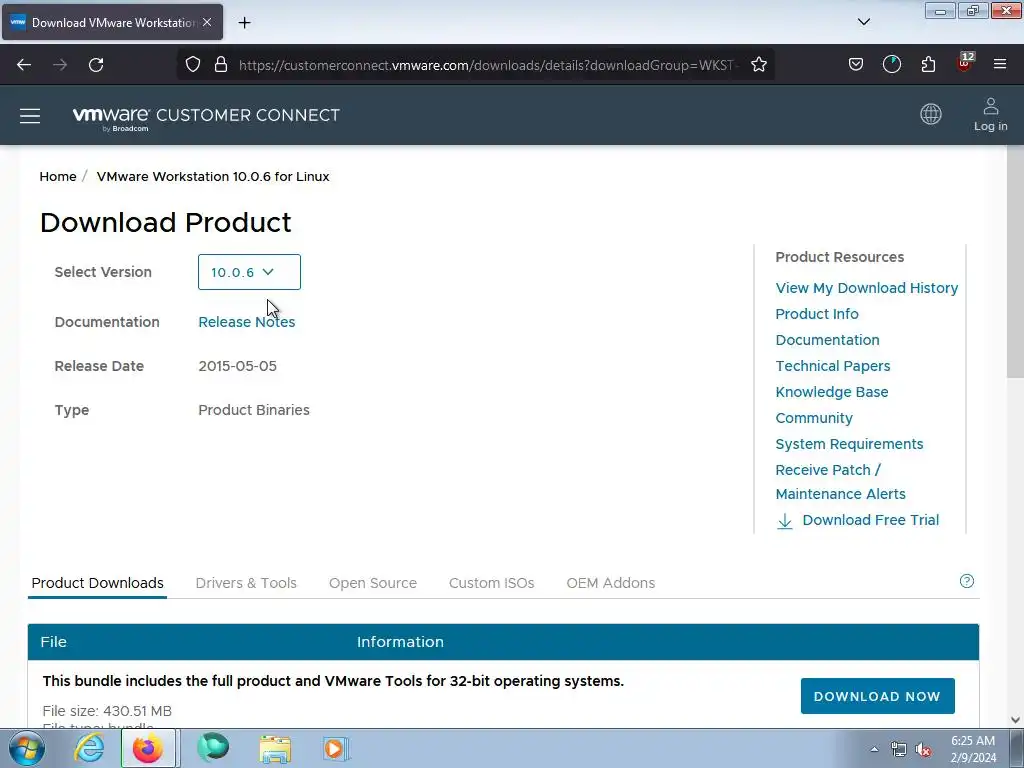This screenshot has width=1024, height=768.
Task: Open Receive Patch / Maintenance Alerts link
Action: (840, 482)
